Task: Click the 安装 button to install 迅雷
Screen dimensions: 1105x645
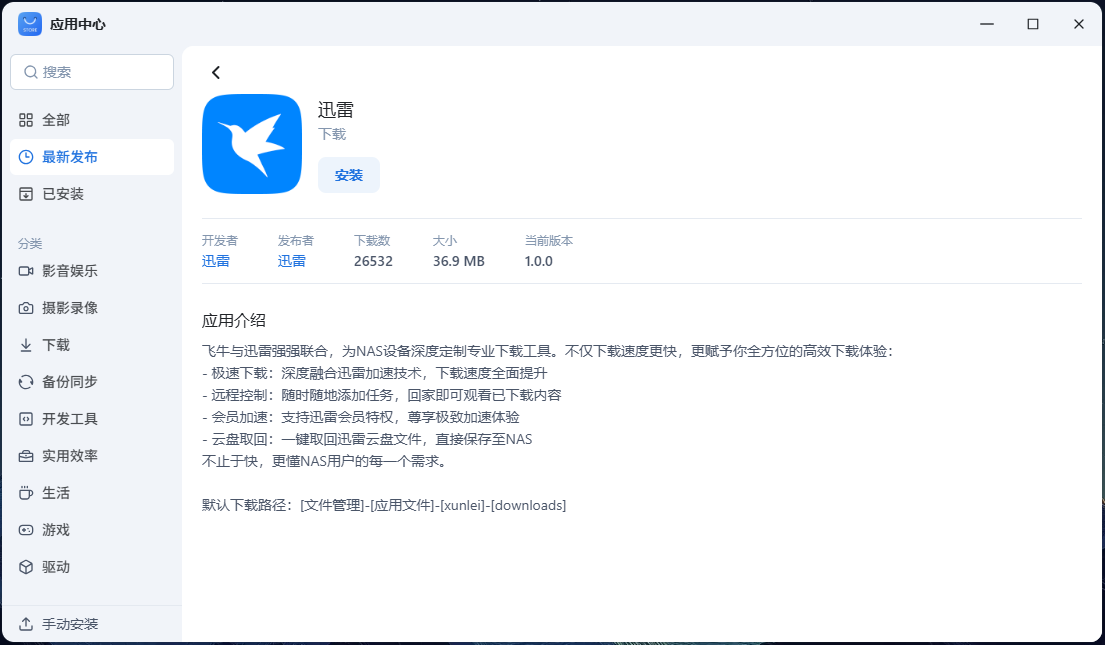Action: [x=348, y=174]
